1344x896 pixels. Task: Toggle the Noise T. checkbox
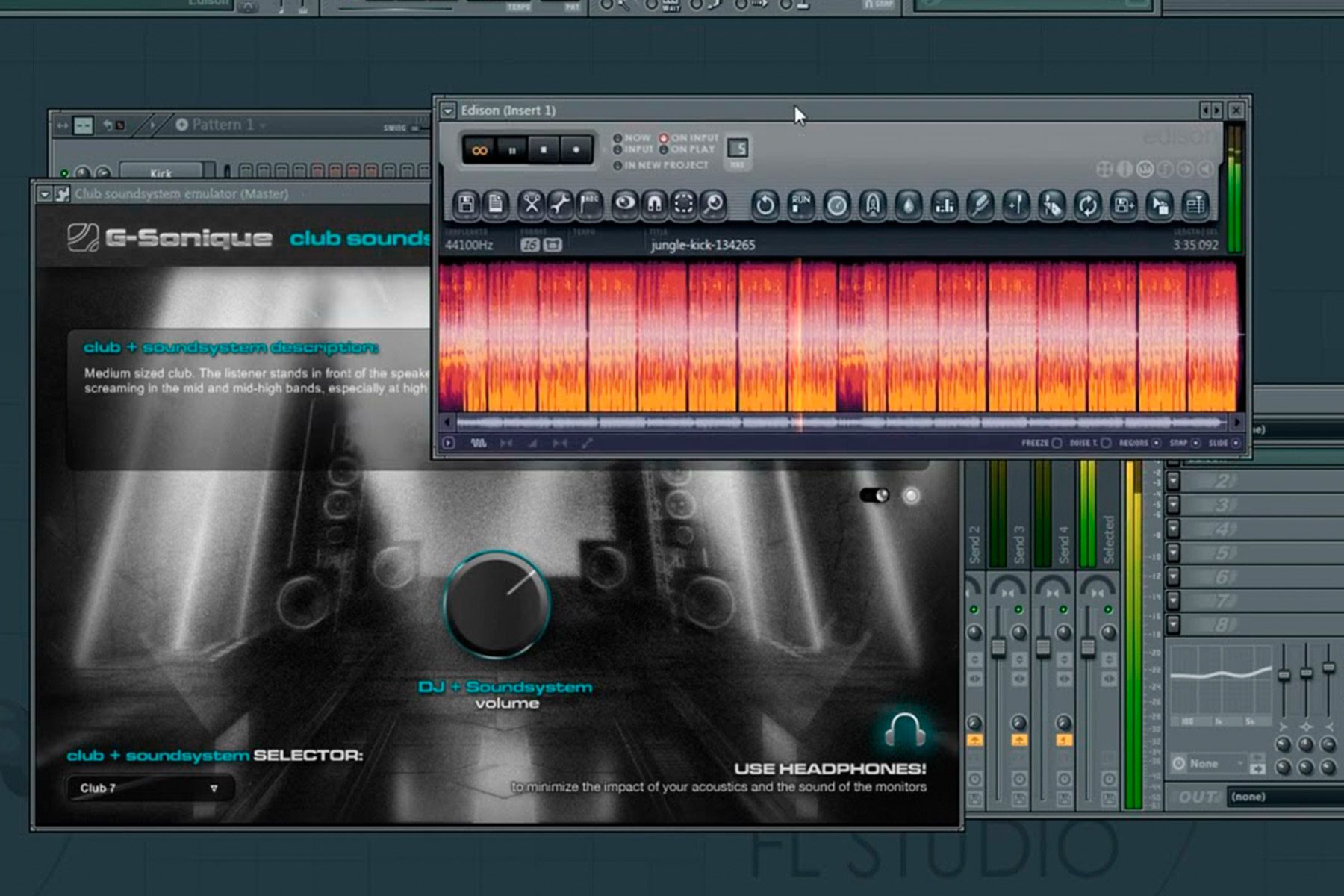pyautogui.click(x=1106, y=443)
